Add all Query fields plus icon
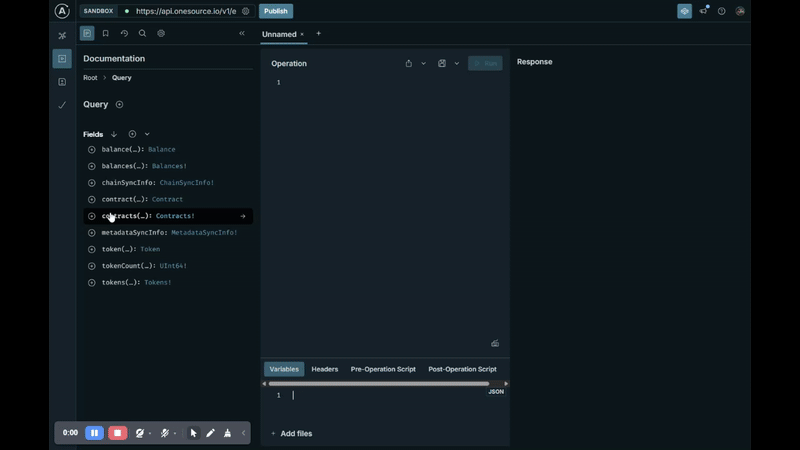Image resolution: width=800 pixels, height=450 pixels. pyautogui.click(x=132, y=134)
